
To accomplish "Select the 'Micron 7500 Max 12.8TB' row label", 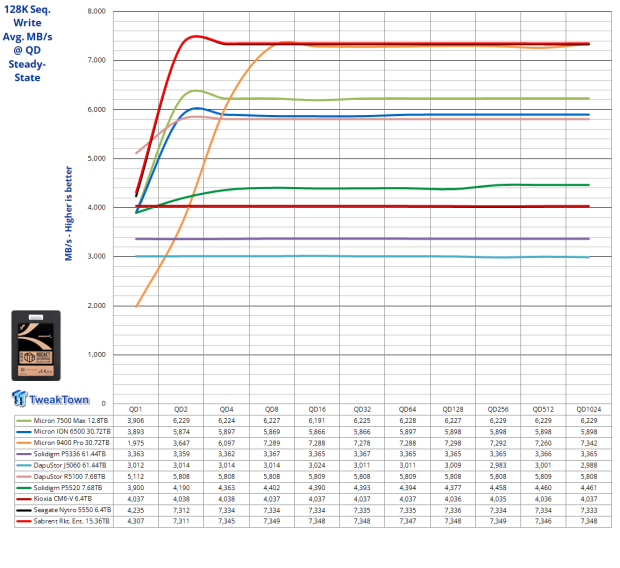I will tap(71, 421).
